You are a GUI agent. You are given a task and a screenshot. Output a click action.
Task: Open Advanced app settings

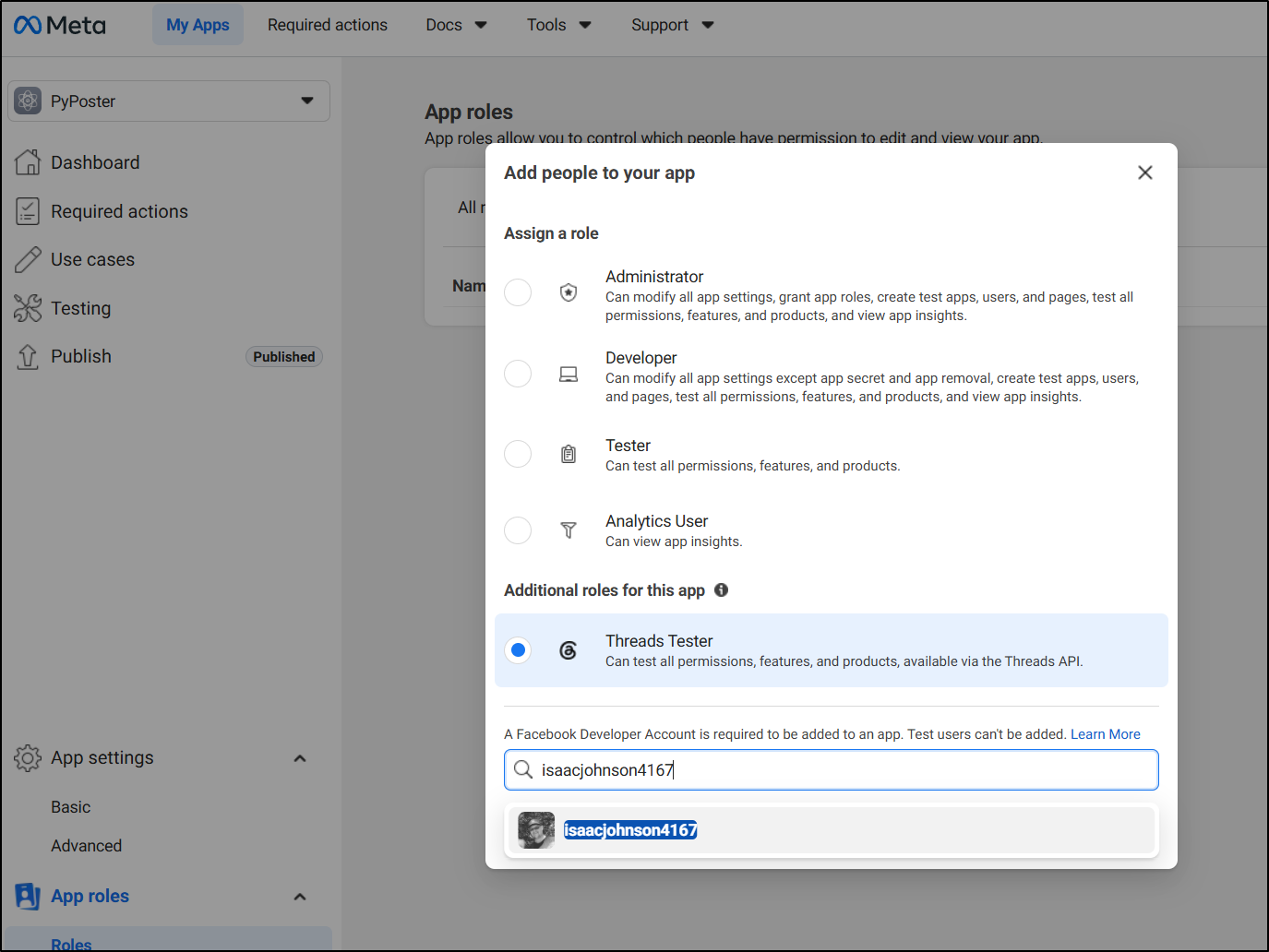point(87,846)
